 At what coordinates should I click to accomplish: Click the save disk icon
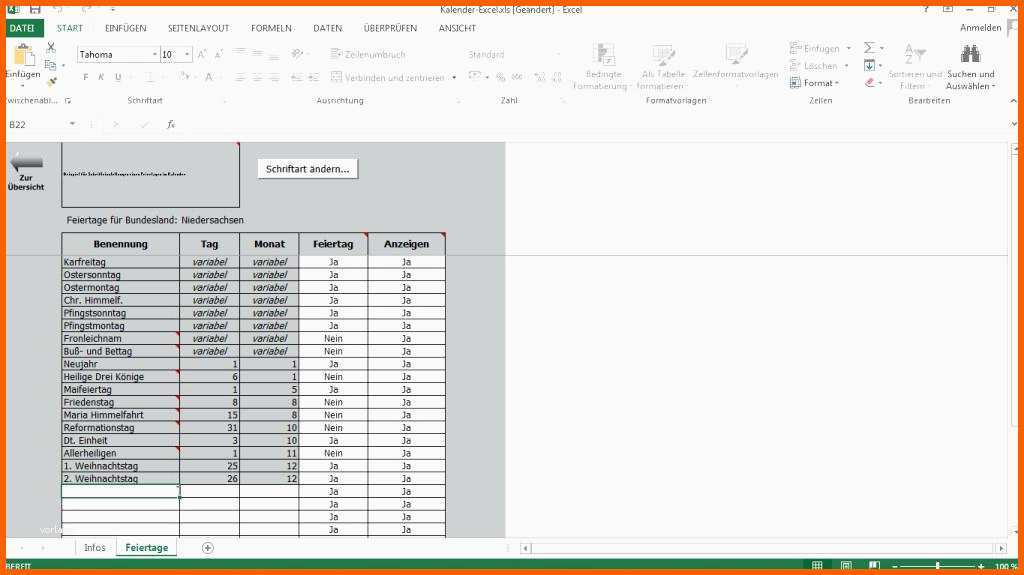point(35,8)
